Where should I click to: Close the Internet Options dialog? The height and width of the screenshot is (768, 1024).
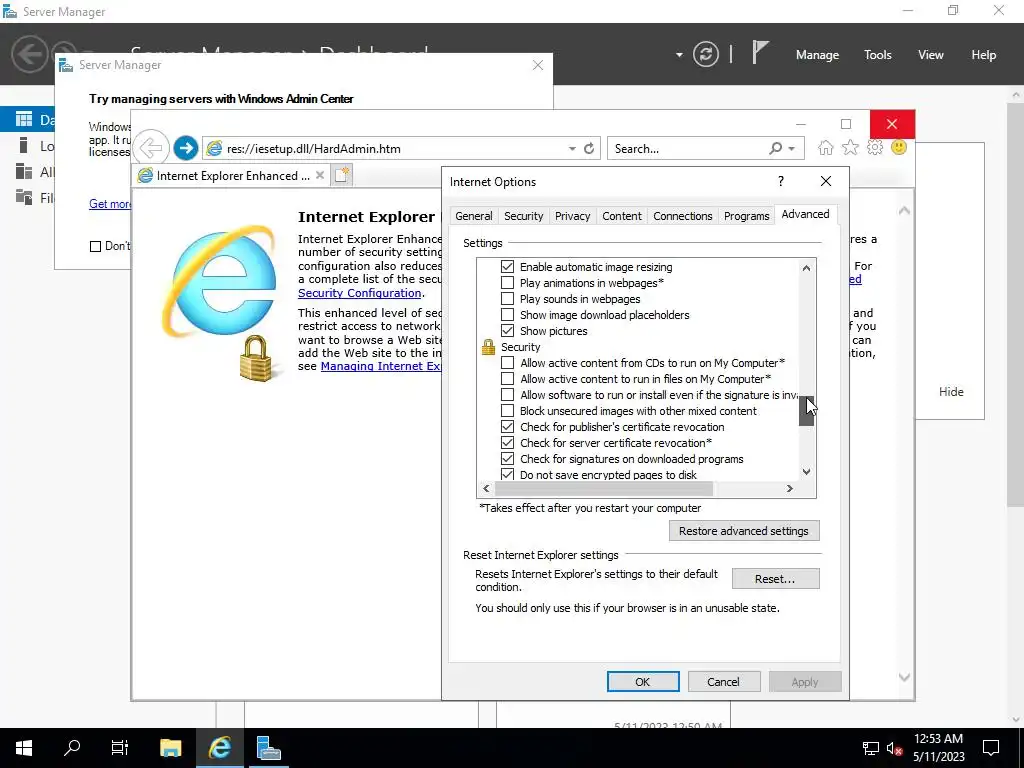click(826, 181)
